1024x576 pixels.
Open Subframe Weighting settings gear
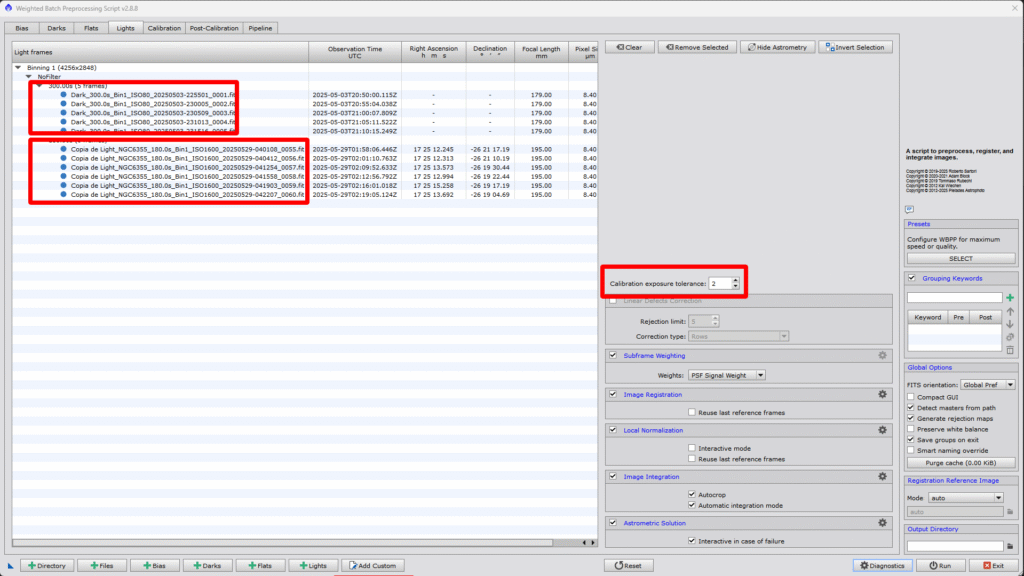[882, 355]
